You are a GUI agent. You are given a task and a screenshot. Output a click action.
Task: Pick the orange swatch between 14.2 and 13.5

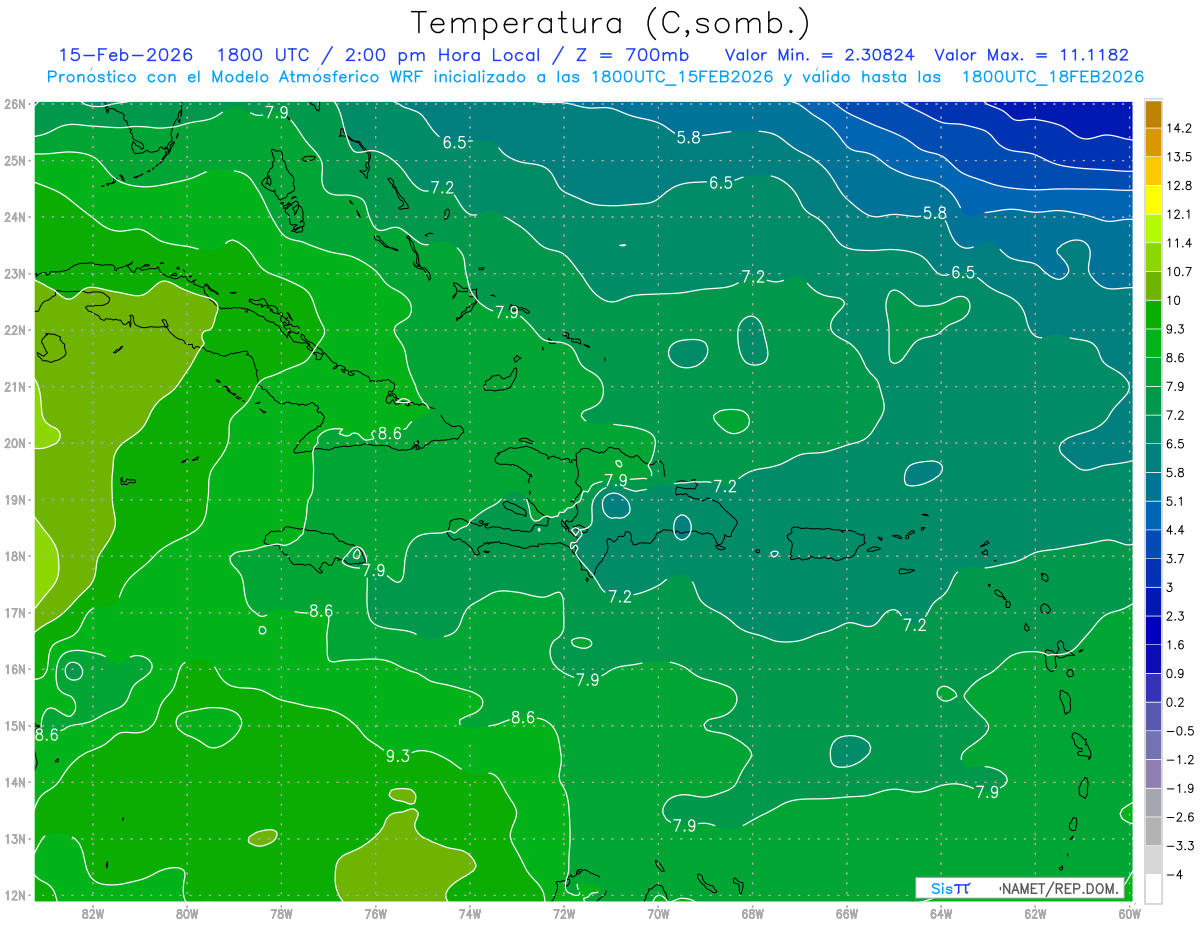(x=1153, y=142)
